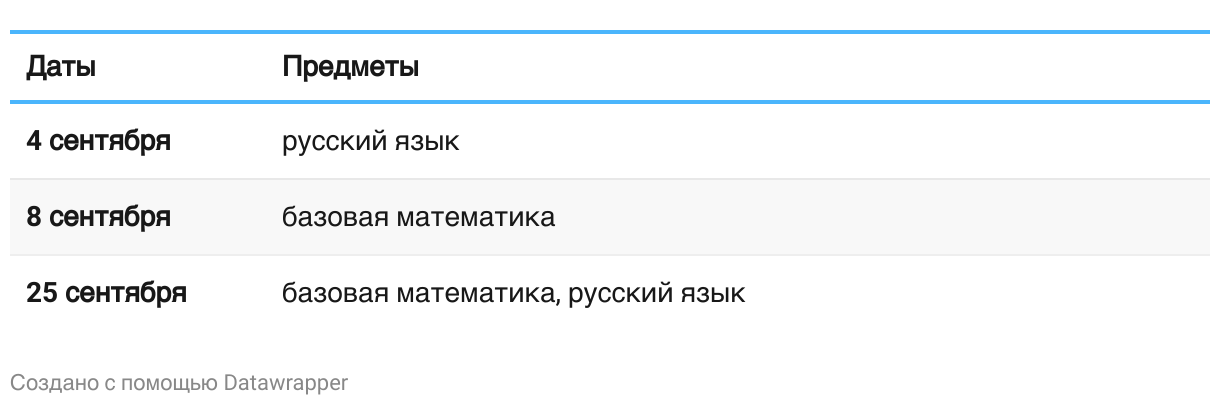Click the Создано с помощью text
1220x406 pixels.
coord(115,383)
